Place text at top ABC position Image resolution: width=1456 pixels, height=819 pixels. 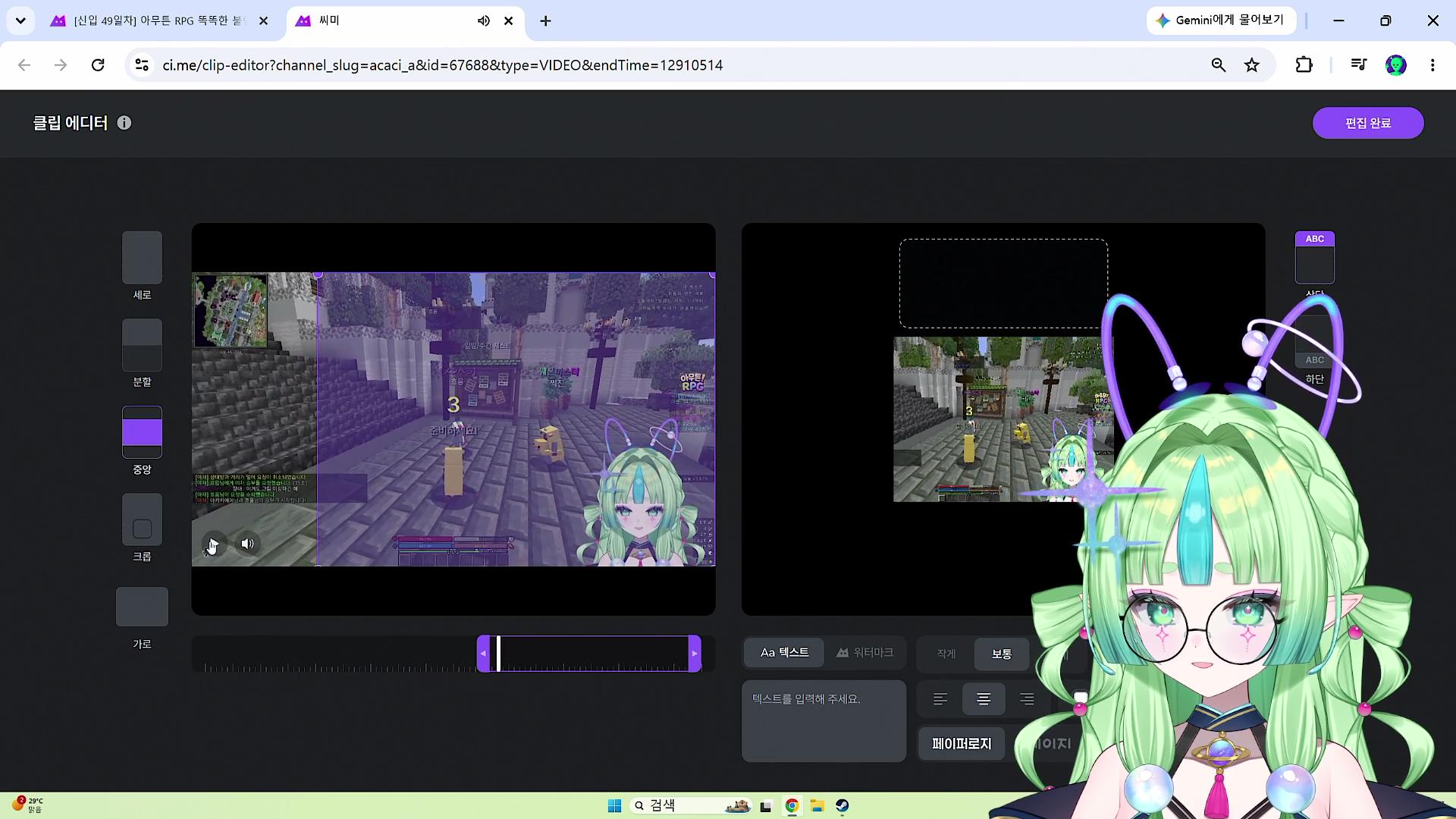click(x=1314, y=258)
